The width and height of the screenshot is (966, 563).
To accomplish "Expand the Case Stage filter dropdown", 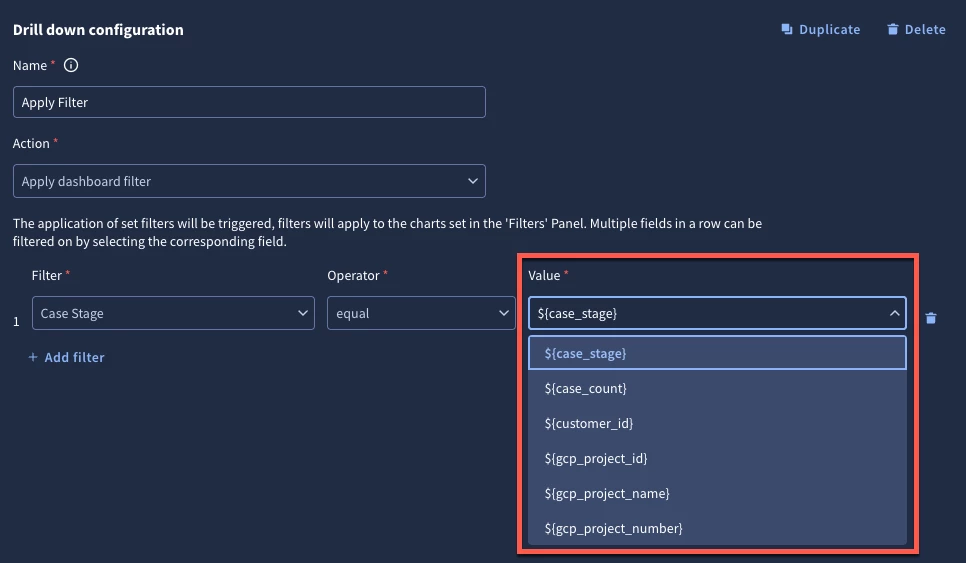I will point(173,313).
